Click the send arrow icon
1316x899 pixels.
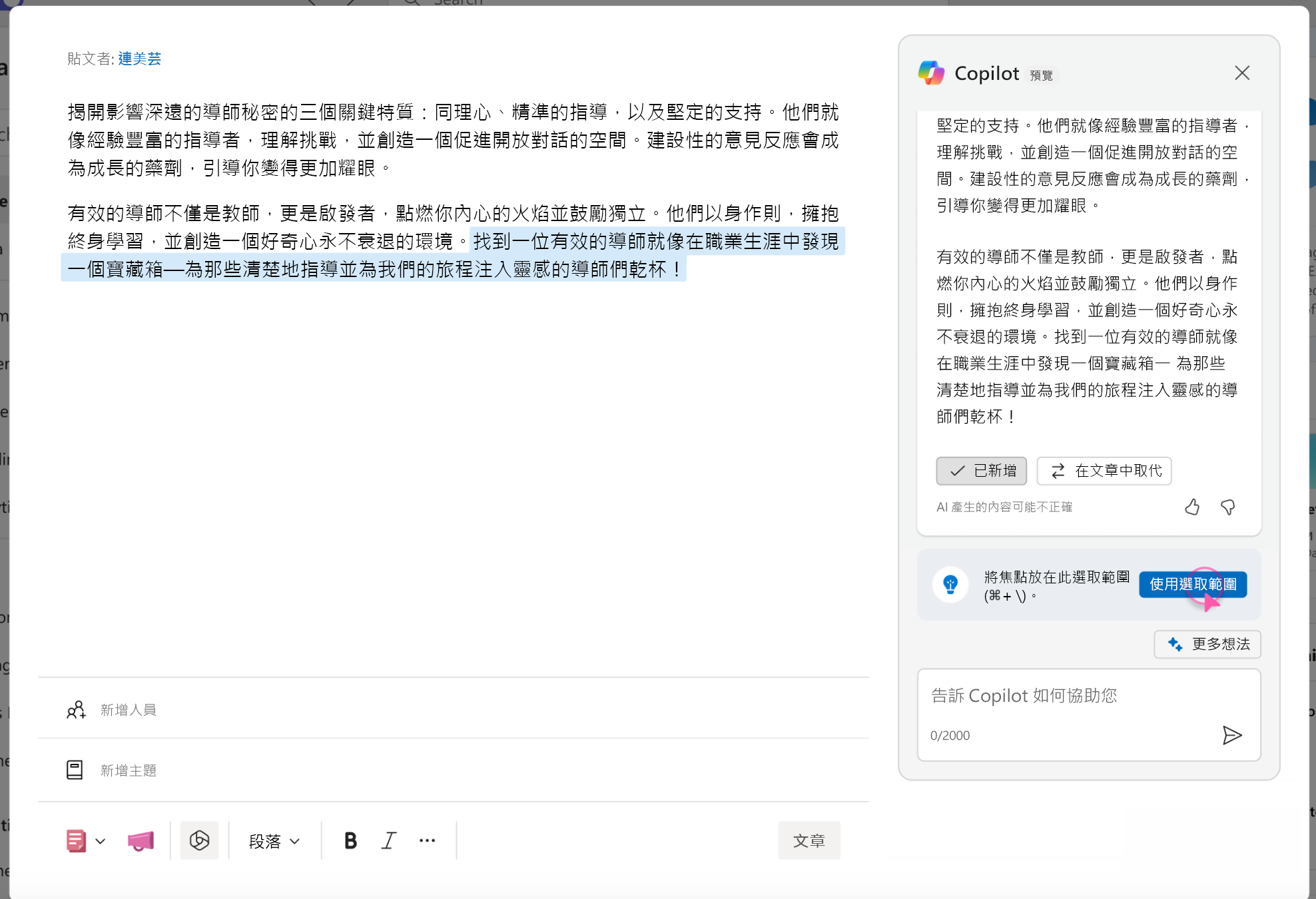[1232, 735]
